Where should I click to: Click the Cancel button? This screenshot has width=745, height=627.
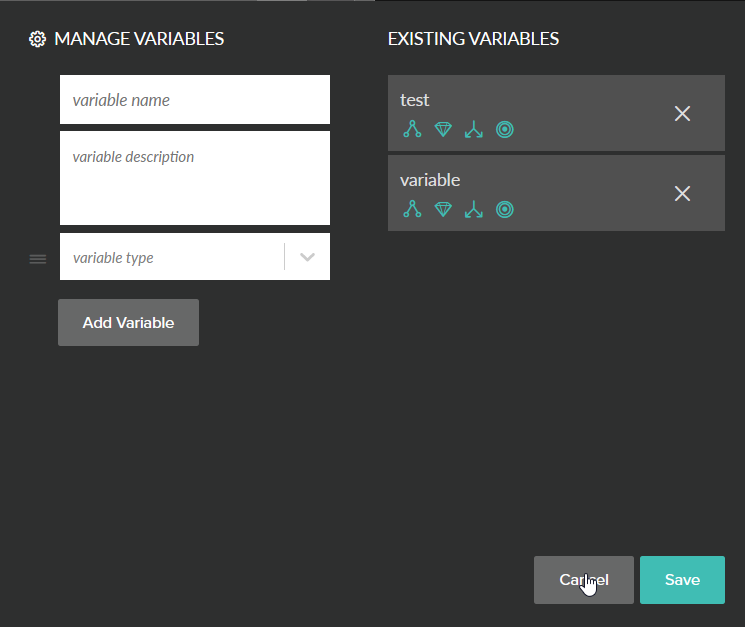click(x=583, y=580)
